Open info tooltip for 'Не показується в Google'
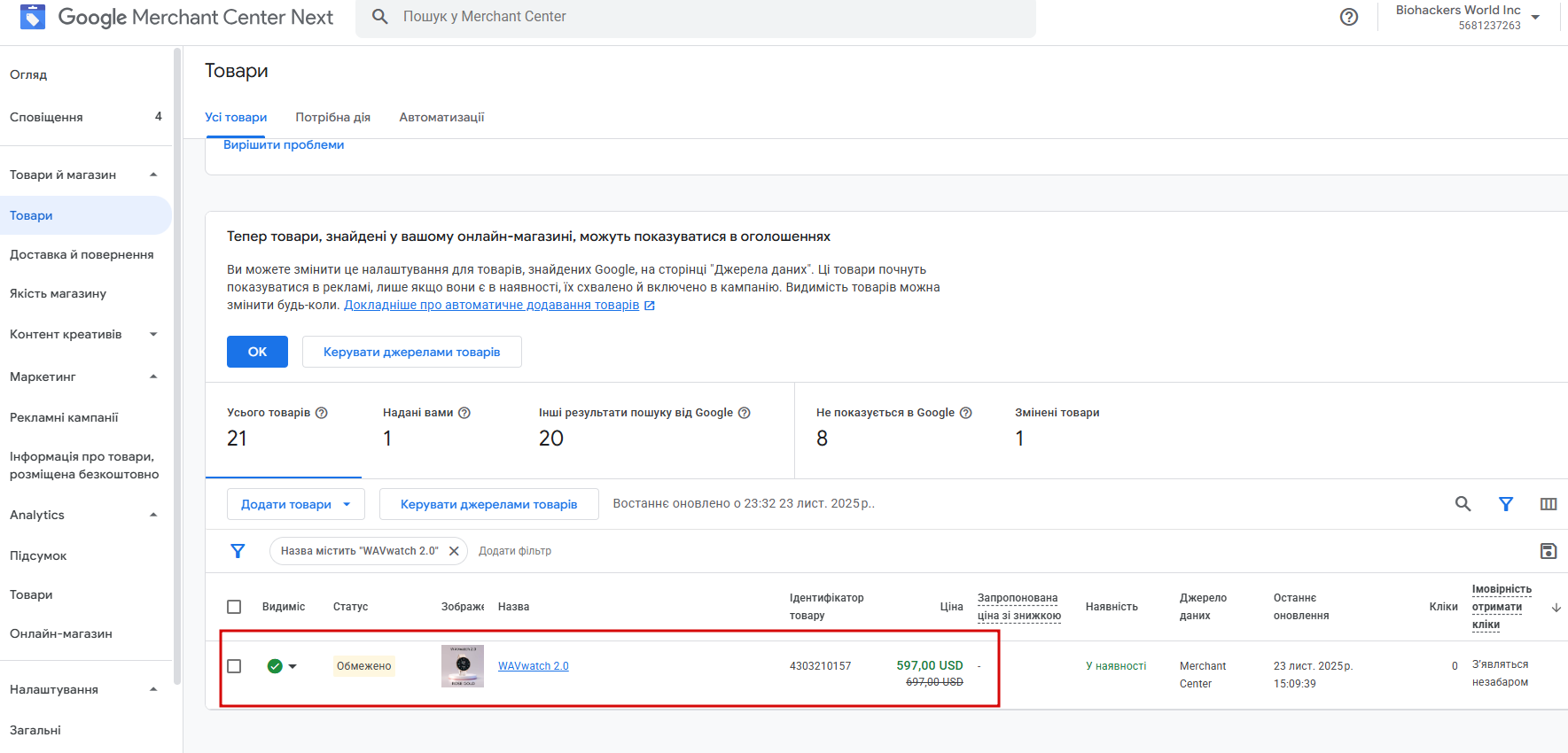 click(966, 413)
